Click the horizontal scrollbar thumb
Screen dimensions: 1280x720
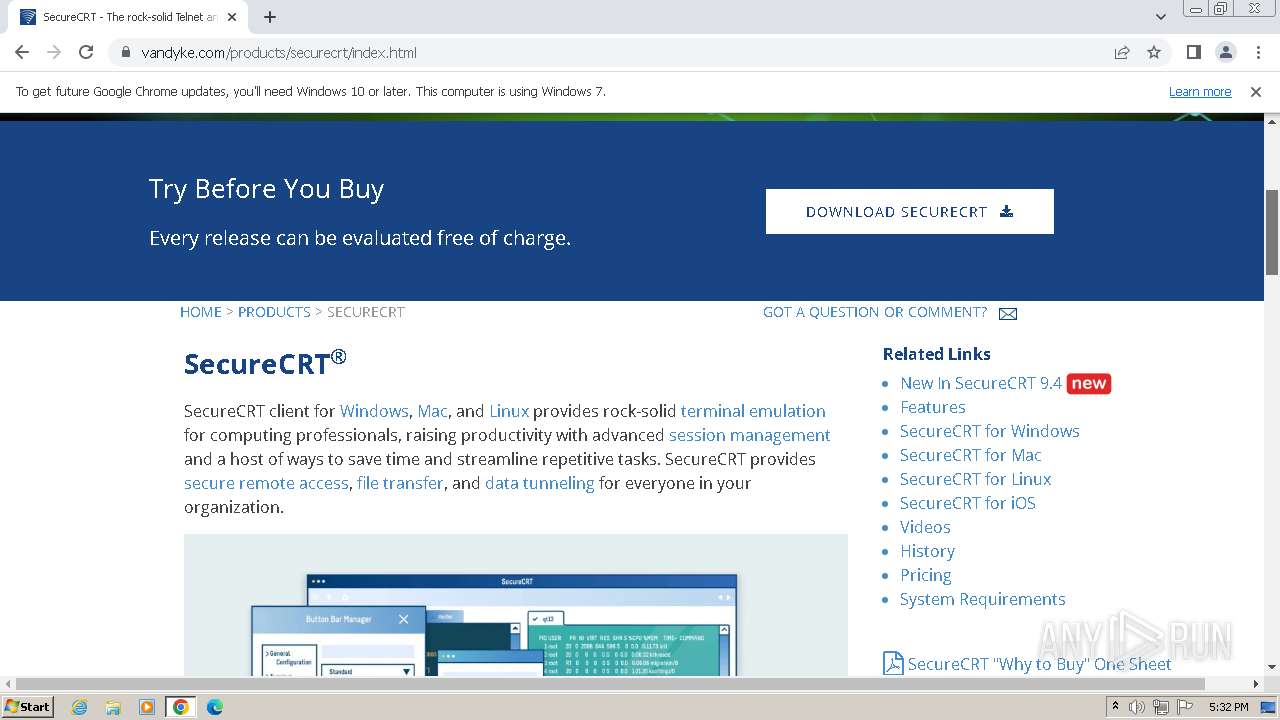[610, 684]
